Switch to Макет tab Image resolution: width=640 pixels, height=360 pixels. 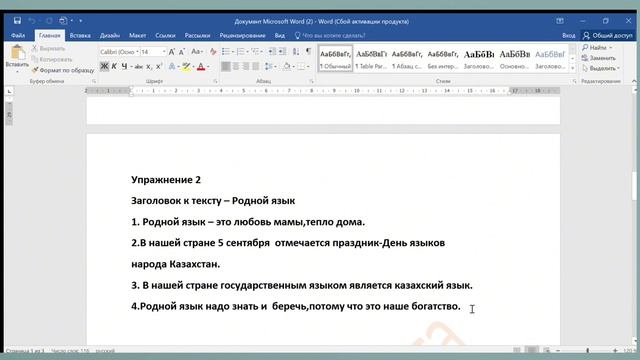coord(137,36)
